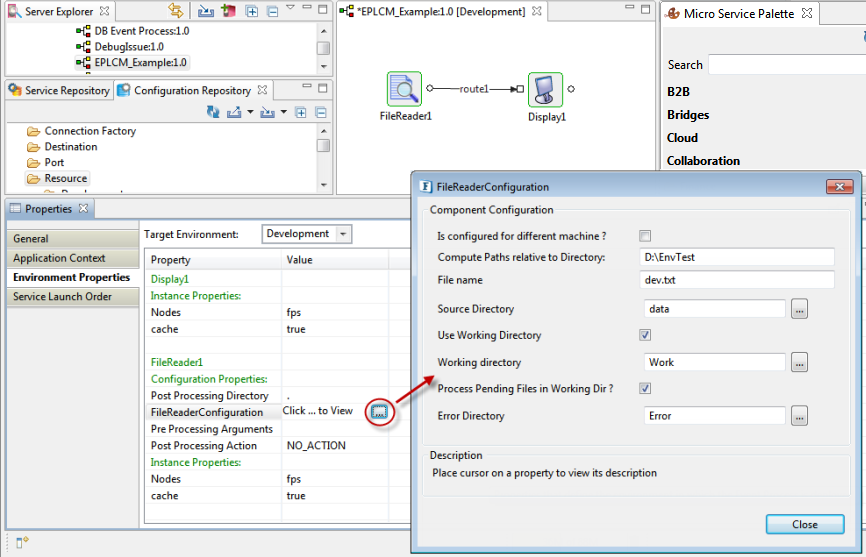Viewport: 866px width, 557px height.
Task: Click the ellipsis button for FileReaderConfiguration row
Action: point(379,411)
